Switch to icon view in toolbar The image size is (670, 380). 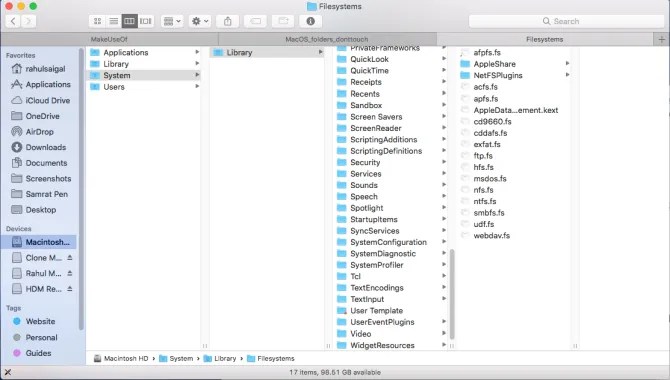(x=97, y=21)
